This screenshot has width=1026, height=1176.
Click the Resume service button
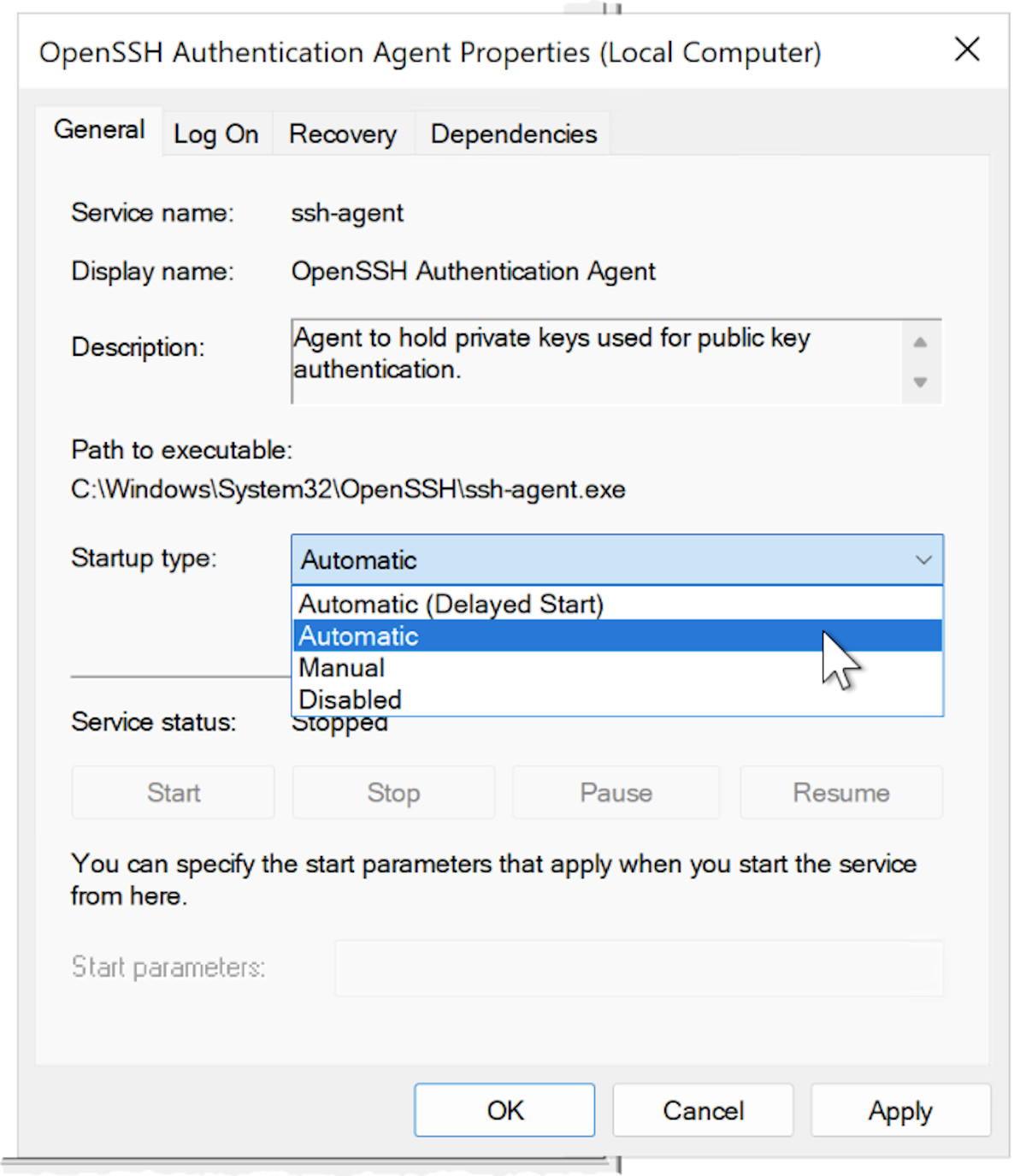841,793
